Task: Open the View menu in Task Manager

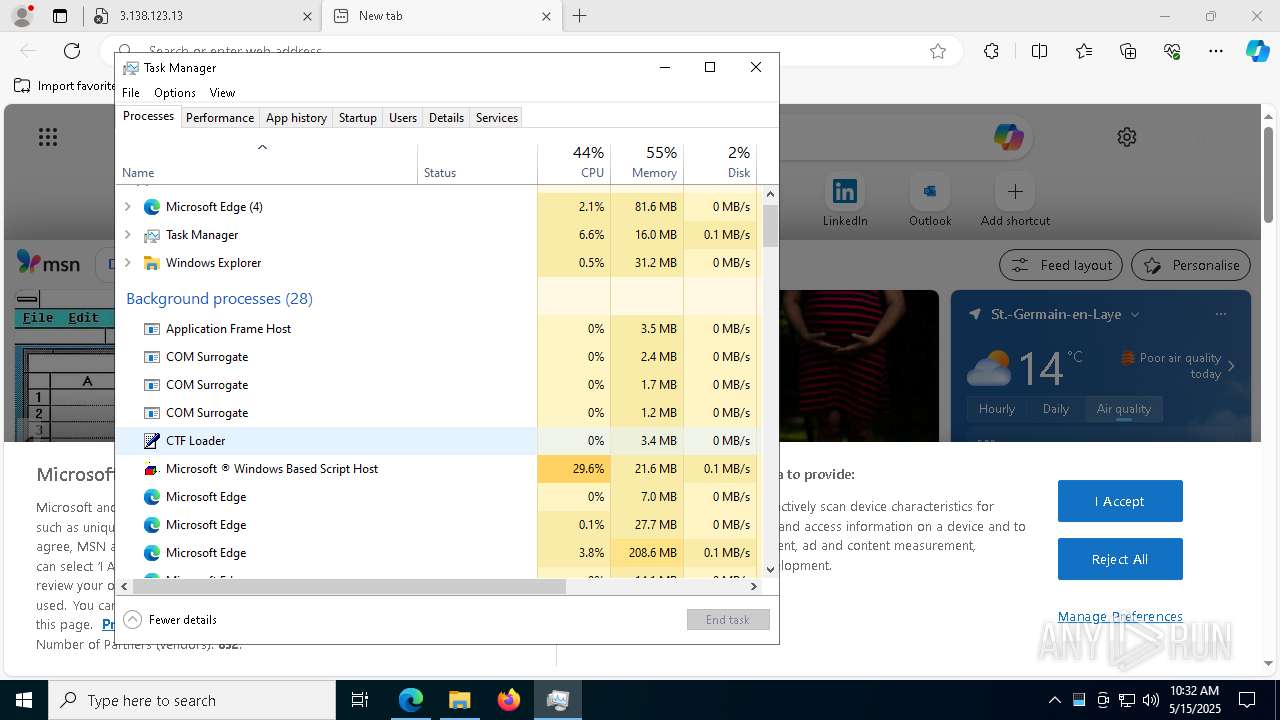Action: point(222,93)
